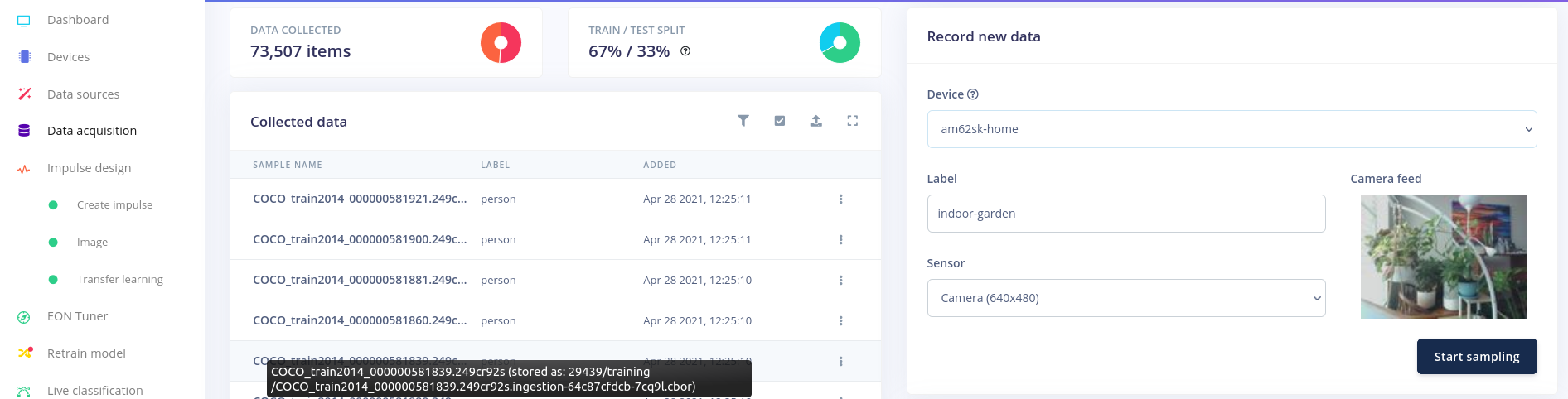Open options menu for COCO_train2014_000000581900 sample
This screenshot has width=1568, height=399.
(840, 240)
